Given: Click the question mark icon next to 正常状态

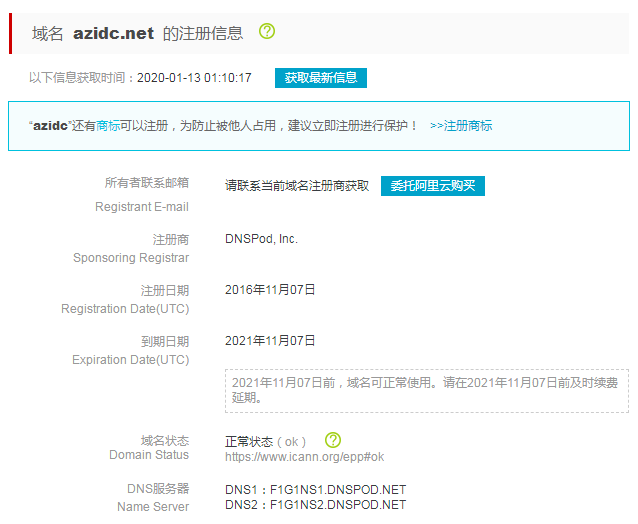Looking at the screenshot, I should coord(333,440).
